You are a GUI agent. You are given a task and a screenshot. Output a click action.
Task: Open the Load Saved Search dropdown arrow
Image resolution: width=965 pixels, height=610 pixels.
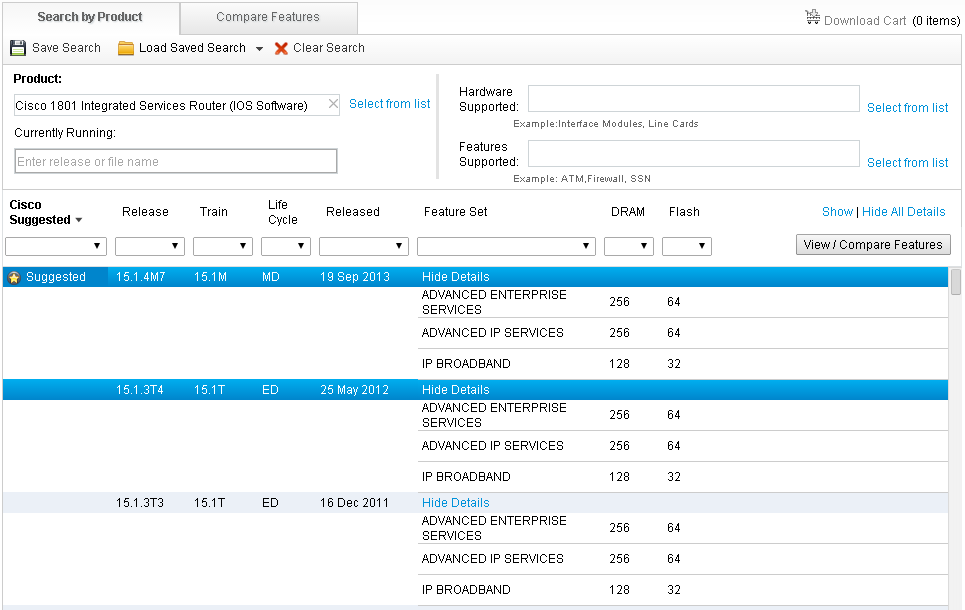point(259,49)
